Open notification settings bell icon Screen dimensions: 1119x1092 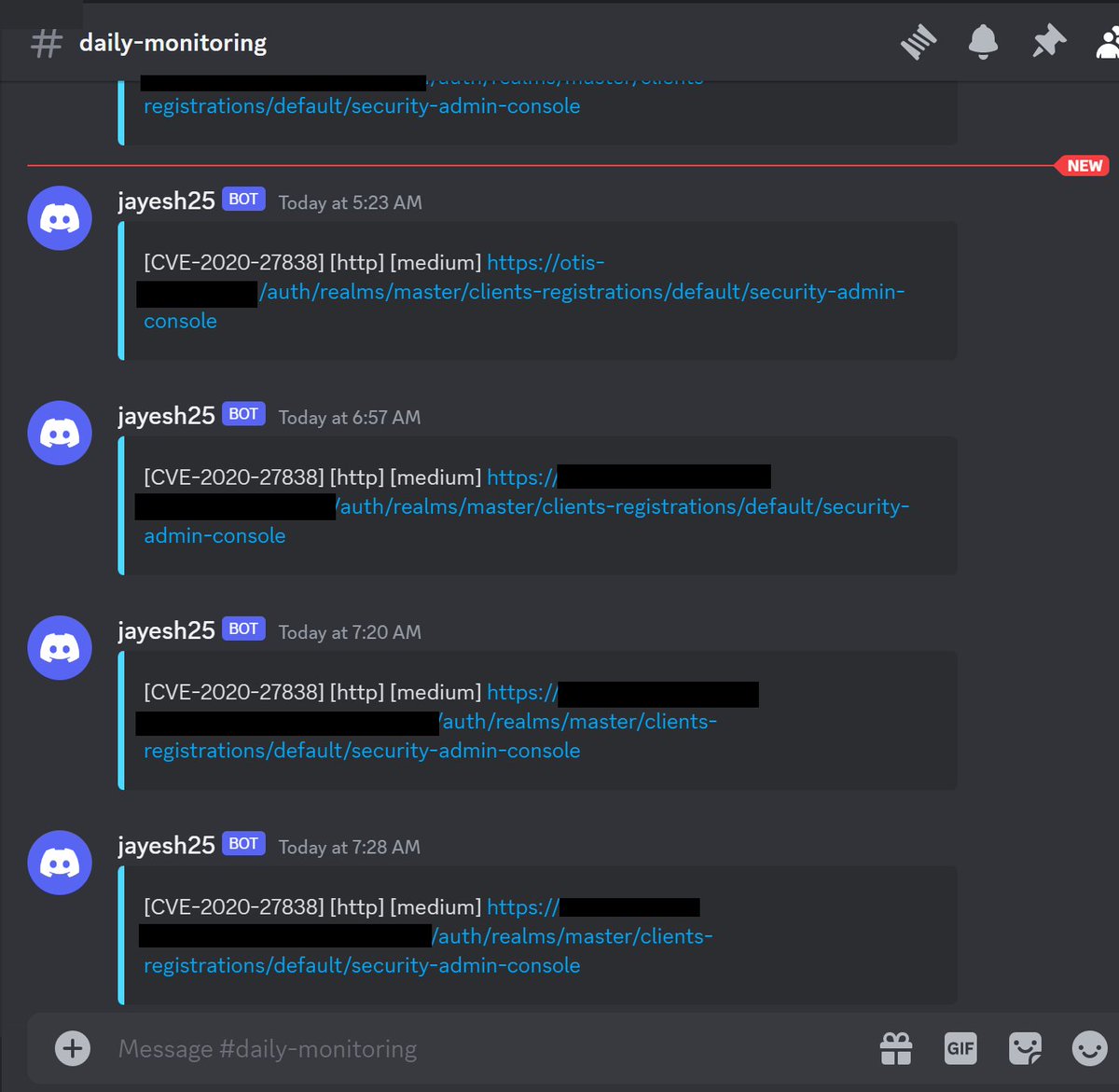[983, 42]
